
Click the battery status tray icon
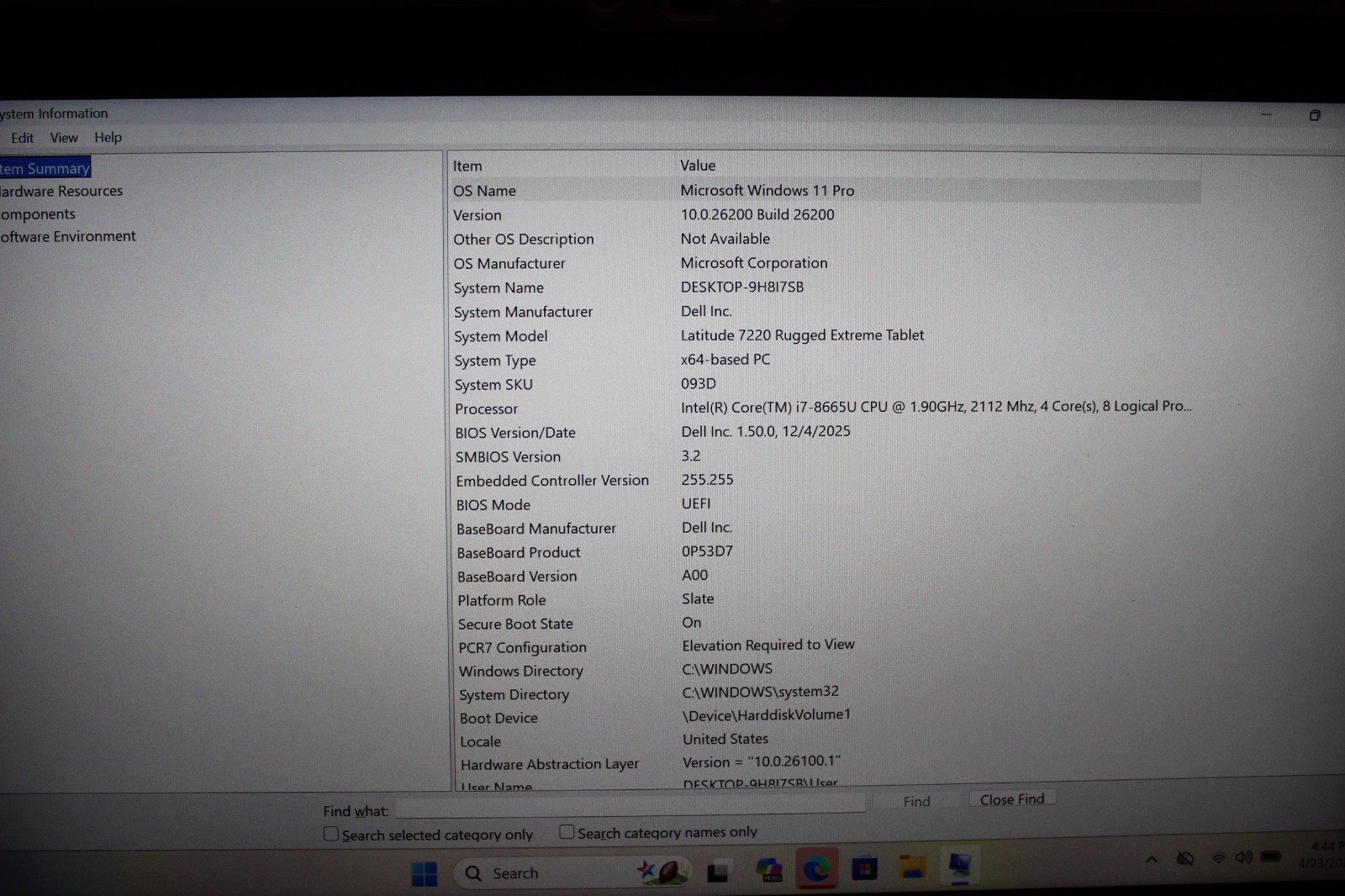coord(1271,856)
